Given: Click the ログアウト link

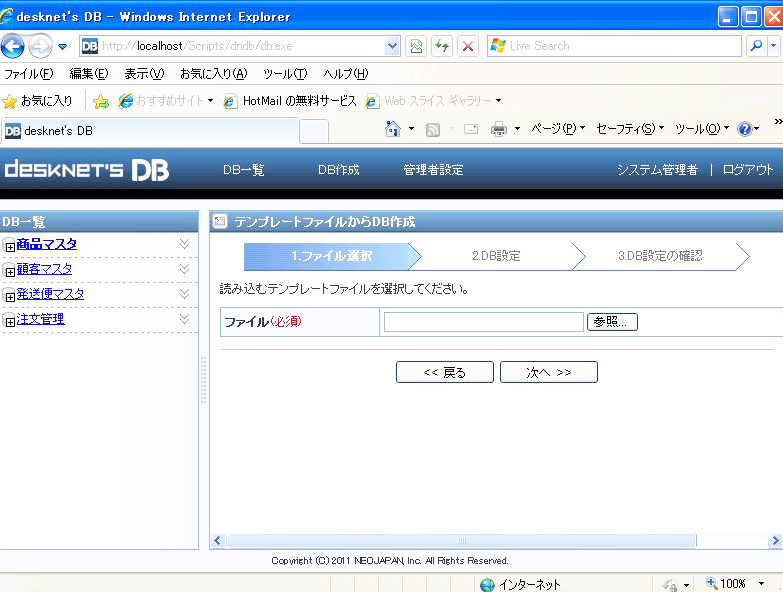Looking at the screenshot, I should (x=748, y=170).
